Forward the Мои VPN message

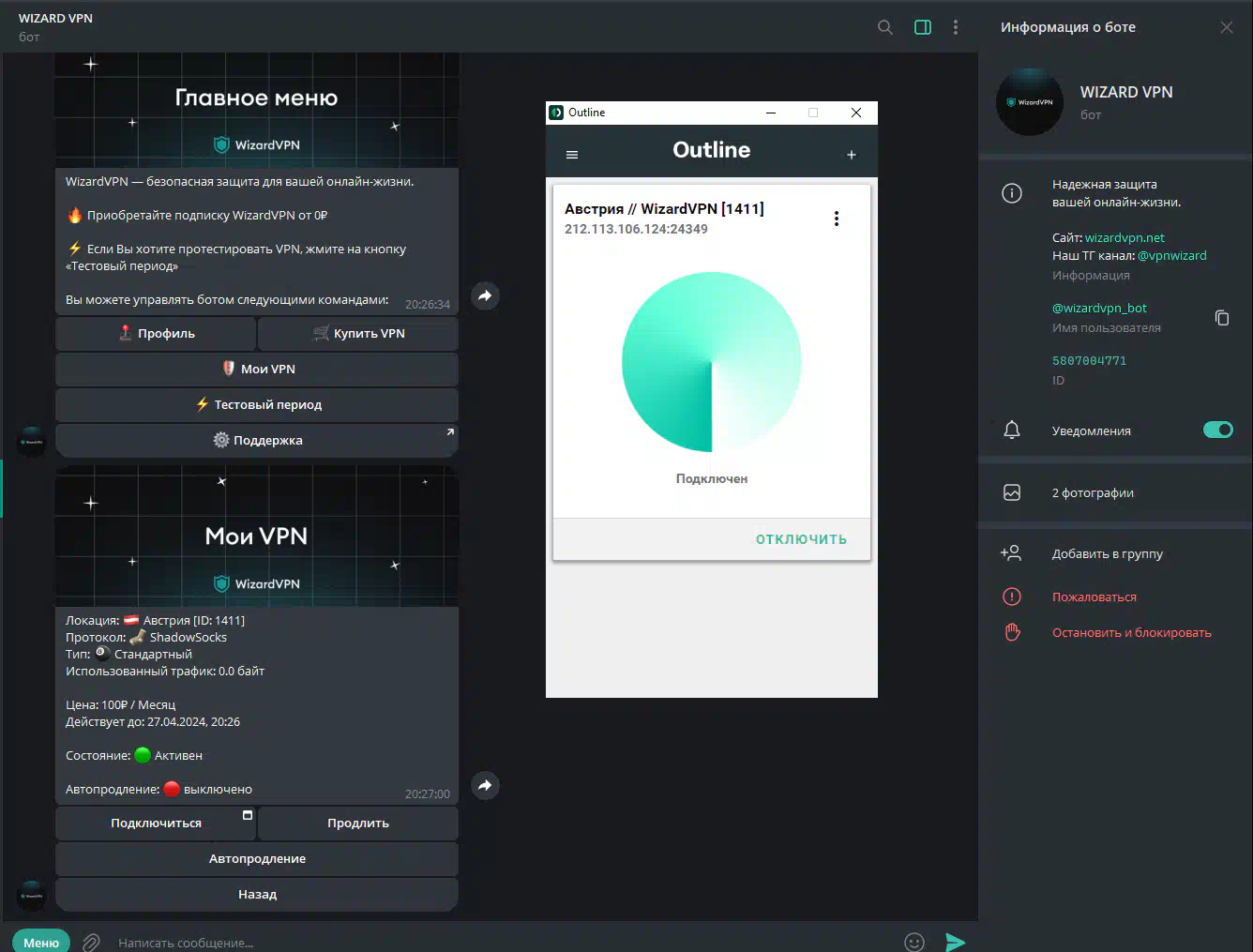click(485, 785)
